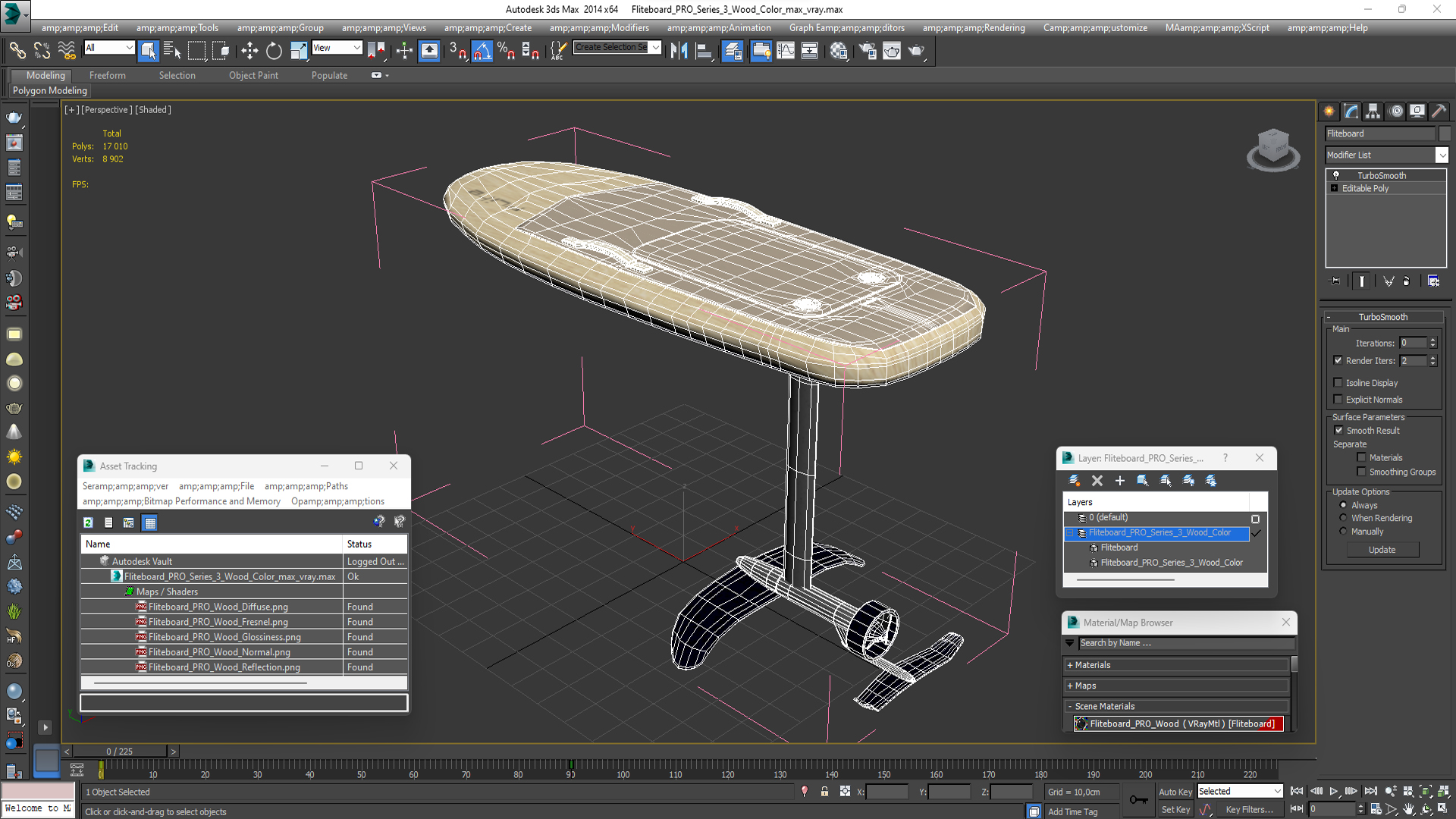Click Polygon Modeling panel button
The height and width of the screenshot is (819, 1456).
49,90
